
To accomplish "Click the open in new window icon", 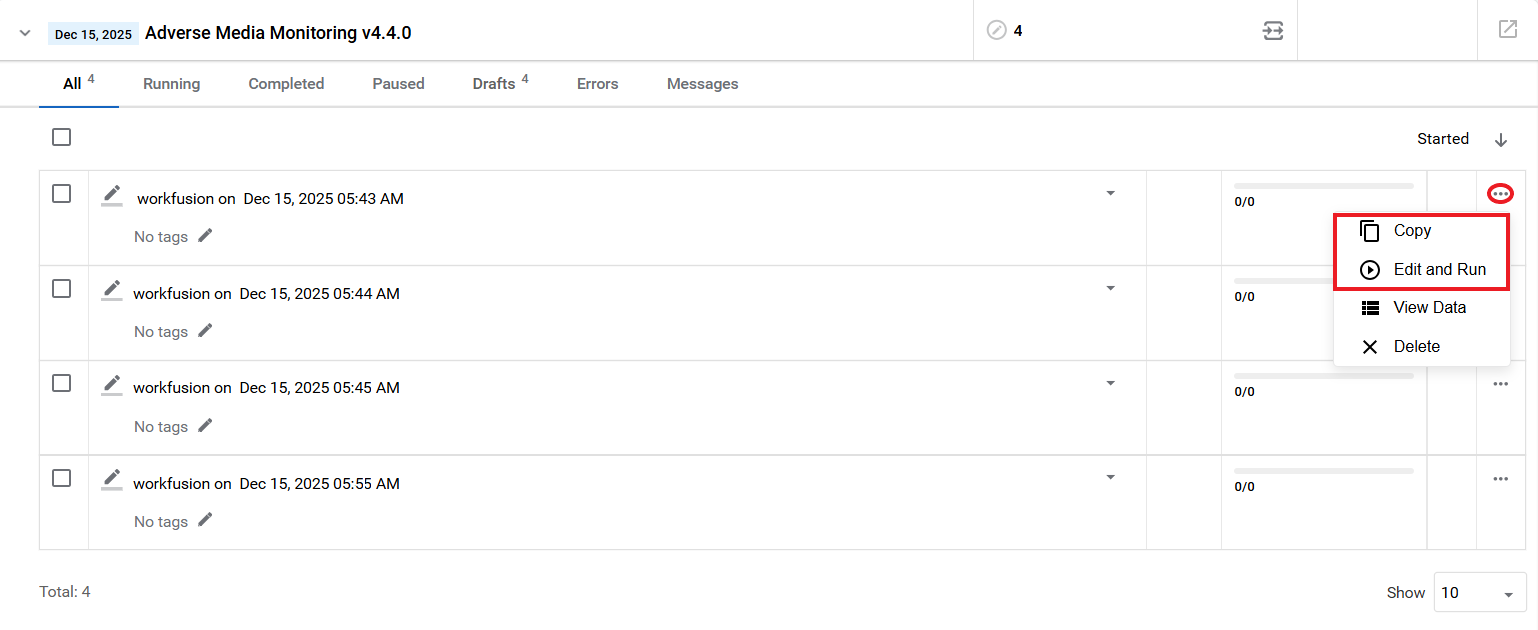I will coord(1508,30).
